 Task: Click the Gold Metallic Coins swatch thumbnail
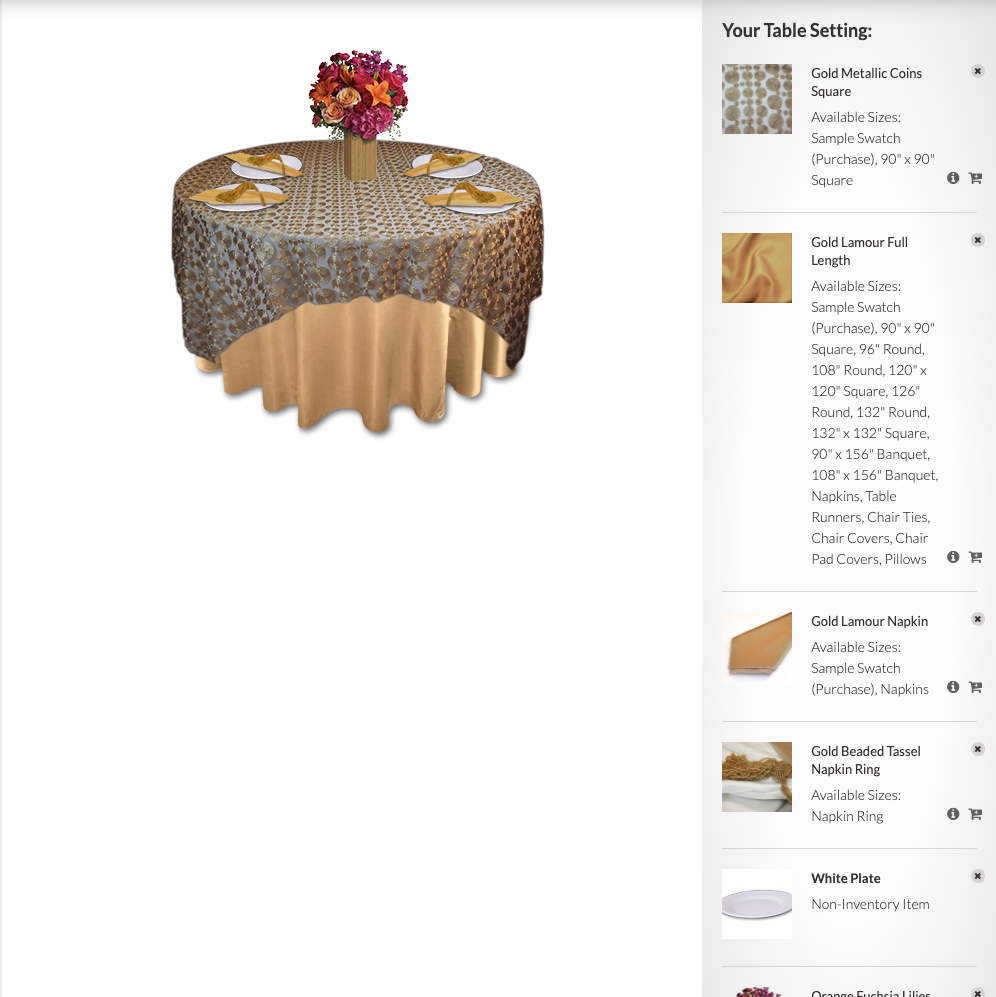757,99
